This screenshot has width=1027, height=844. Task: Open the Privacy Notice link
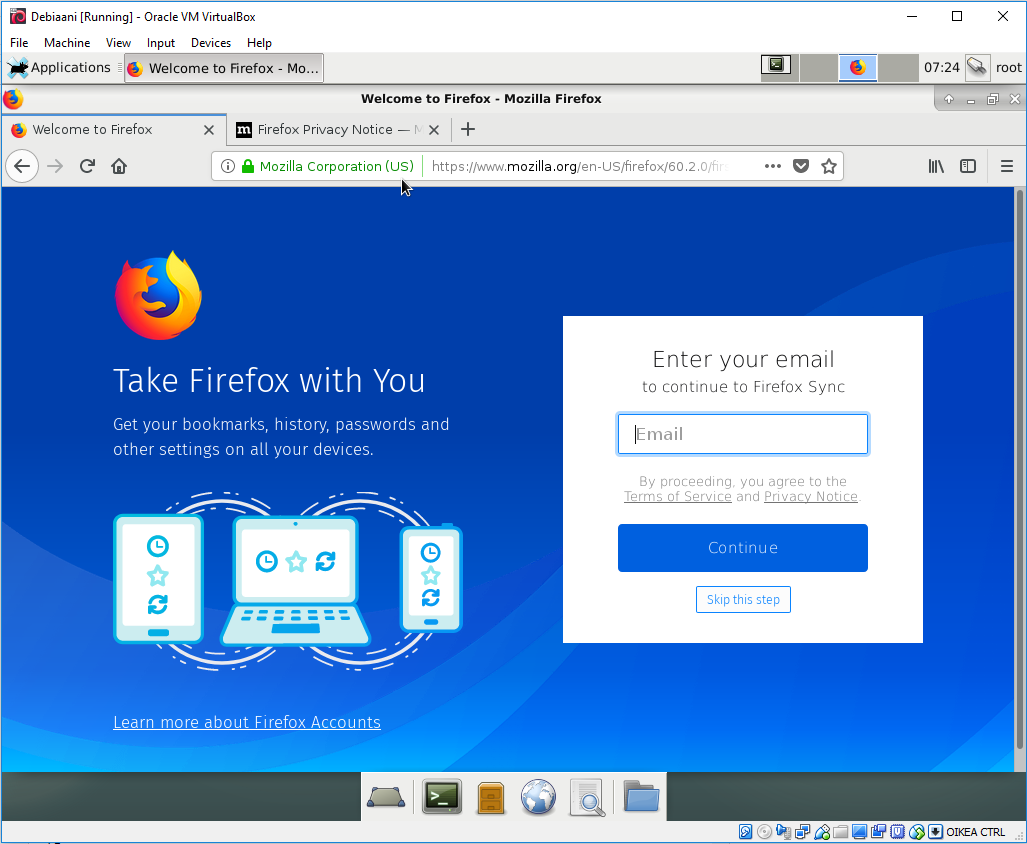click(x=811, y=496)
